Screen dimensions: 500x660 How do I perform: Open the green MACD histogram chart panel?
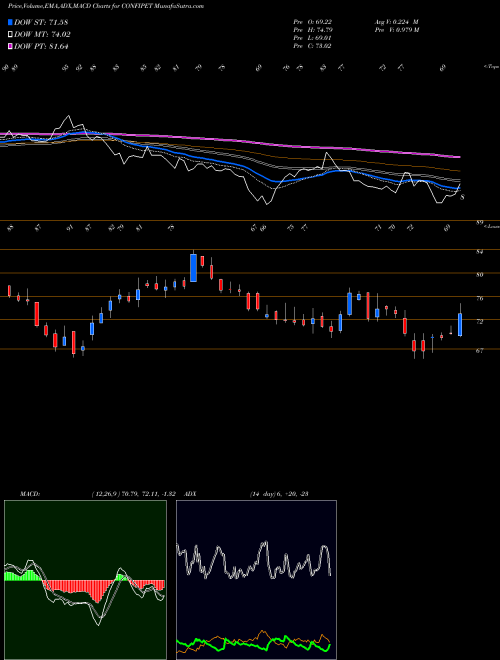(x=85, y=580)
